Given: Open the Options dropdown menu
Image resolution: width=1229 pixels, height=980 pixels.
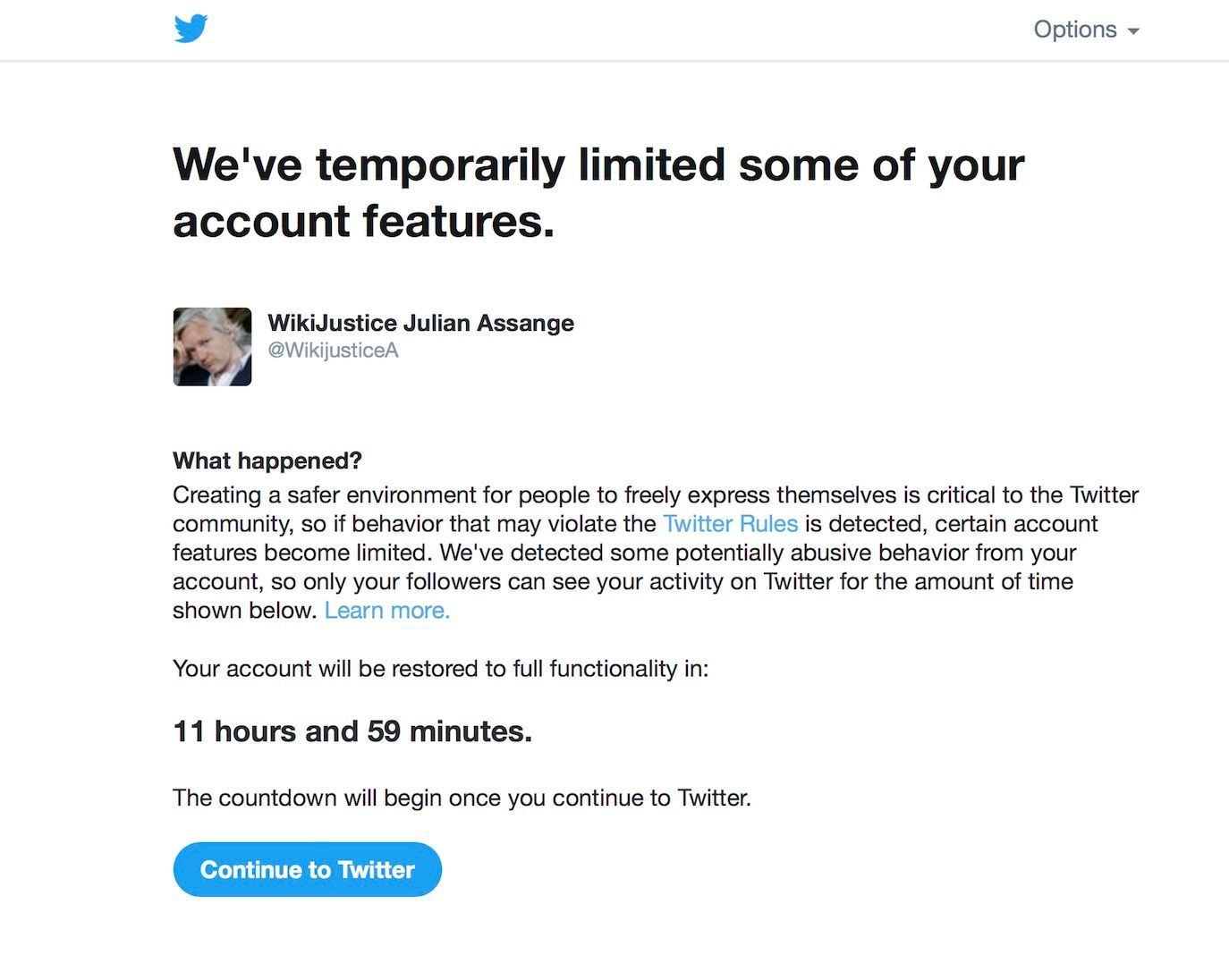Looking at the screenshot, I should click(1075, 30).
